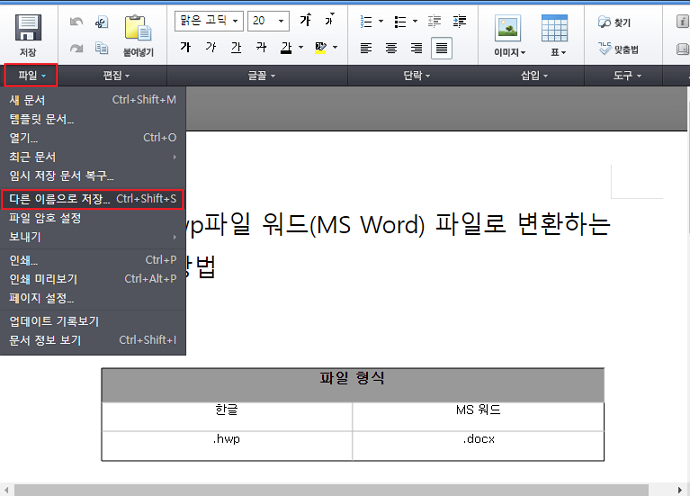Decrease font size with the smaller 가 icon
The image size is (690, 496).
(329, 20)
